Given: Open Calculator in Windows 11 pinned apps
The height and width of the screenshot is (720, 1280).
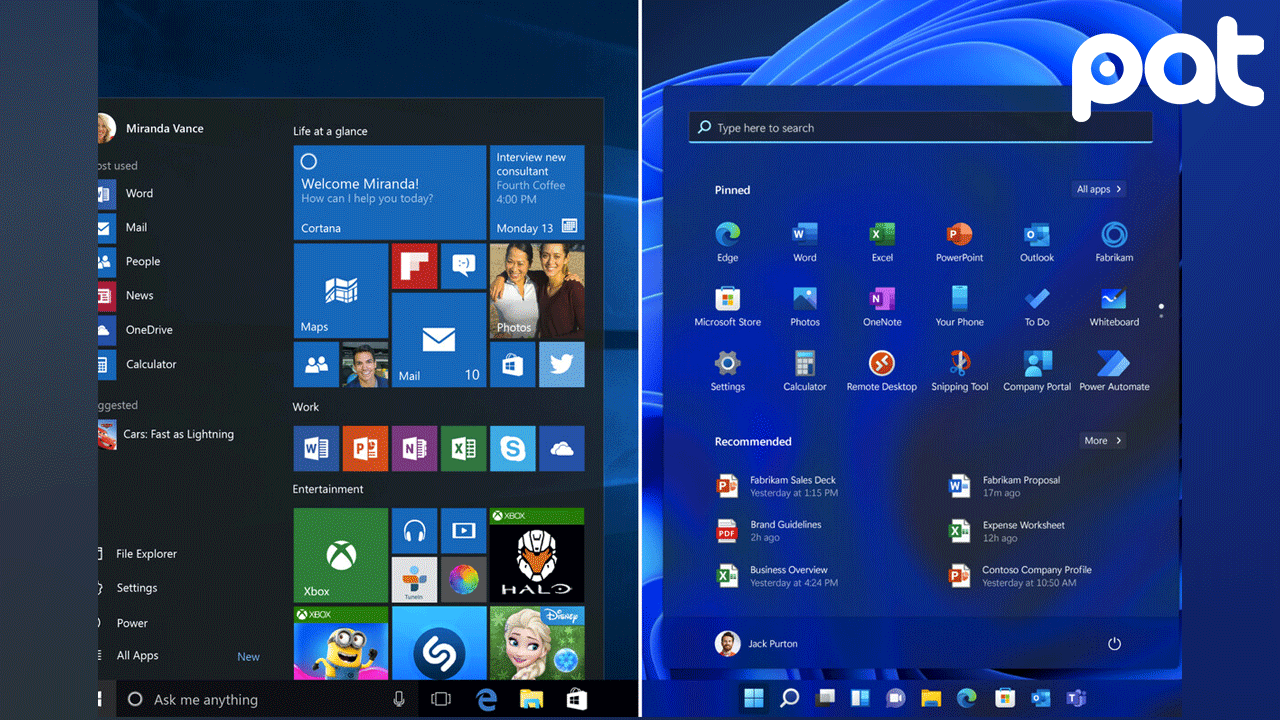Looking at the screenshot, I should click(x=805, y=371).
